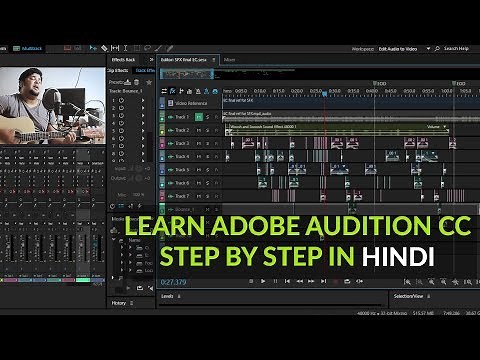Viewport: 480px width, 360px height.
Task: Select the Time Selection tool
Action: point(126,48)
